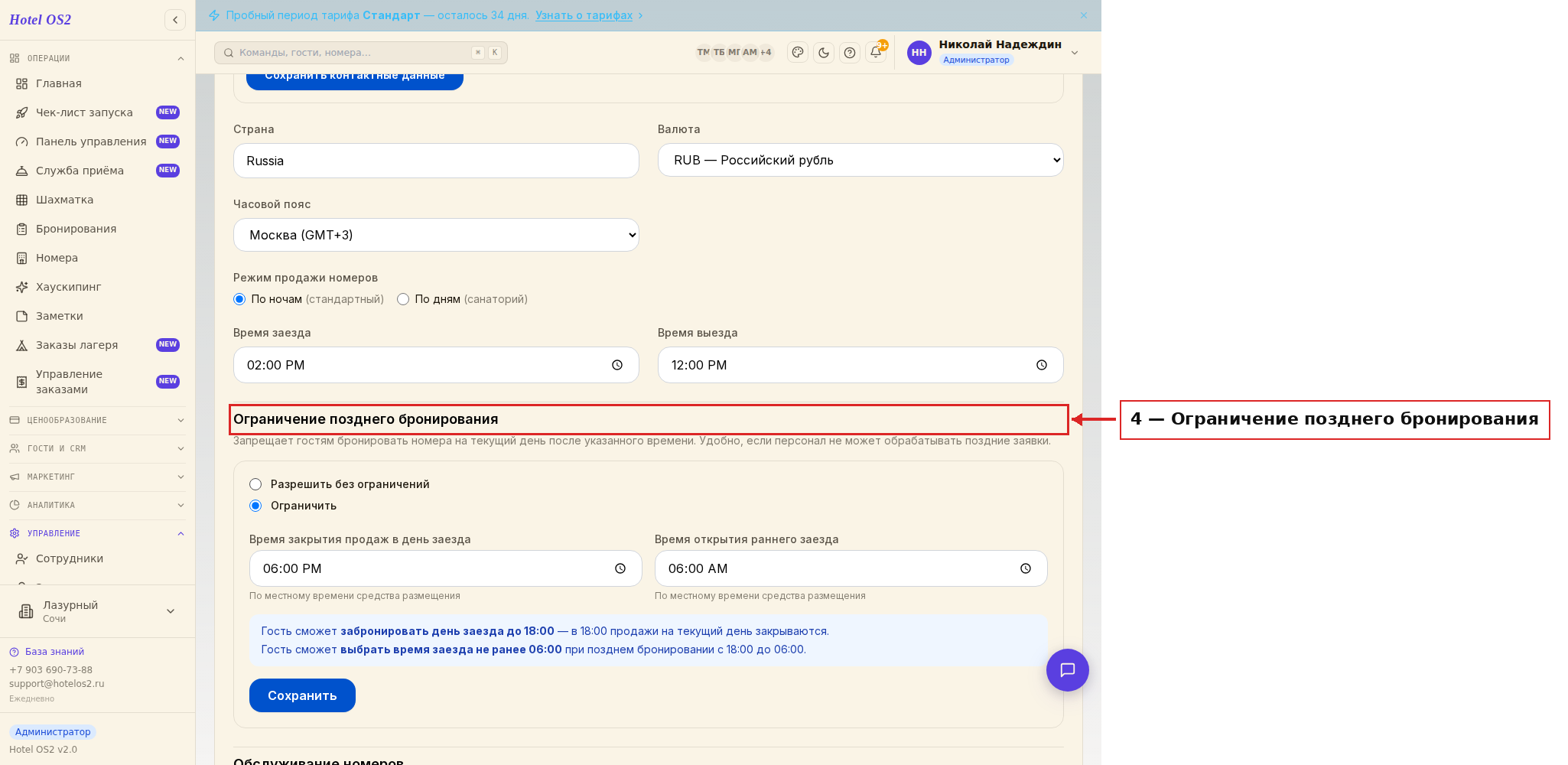1568x765 pixels.
Task: Focus the command search box
Action: pos(361,53)
